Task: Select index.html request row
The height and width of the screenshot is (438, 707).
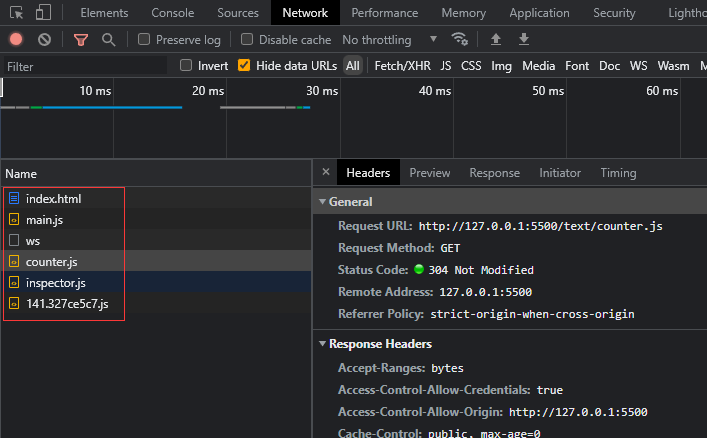Action: tap(156, 198)
